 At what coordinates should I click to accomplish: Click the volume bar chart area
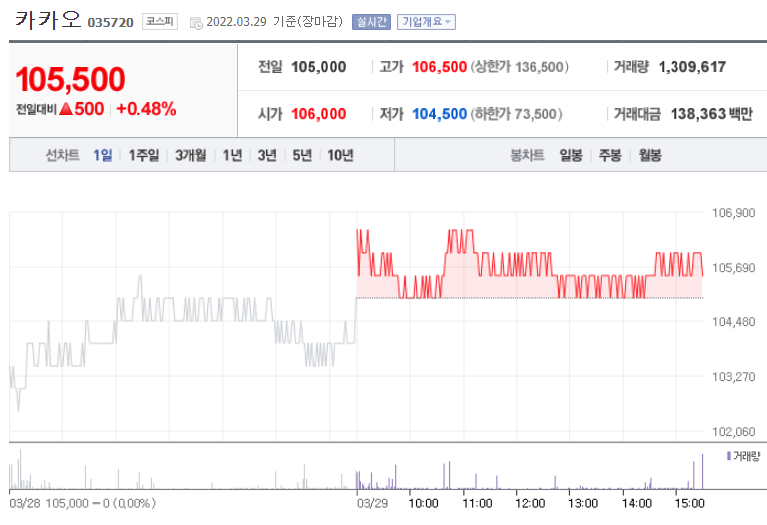point(356,470)
